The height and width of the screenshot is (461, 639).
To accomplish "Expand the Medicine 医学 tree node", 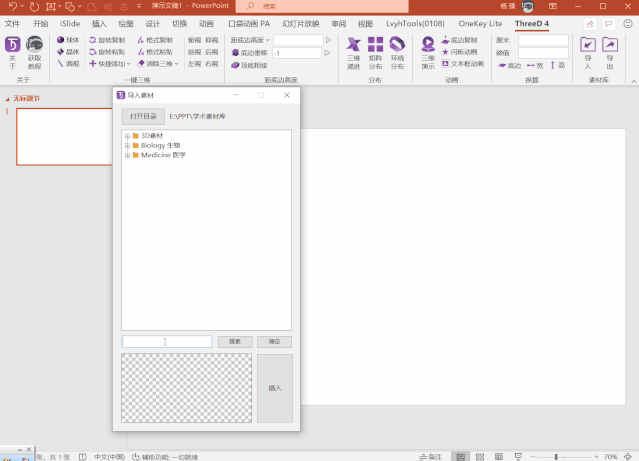I will pyautogui.click(x=127, y=155).
